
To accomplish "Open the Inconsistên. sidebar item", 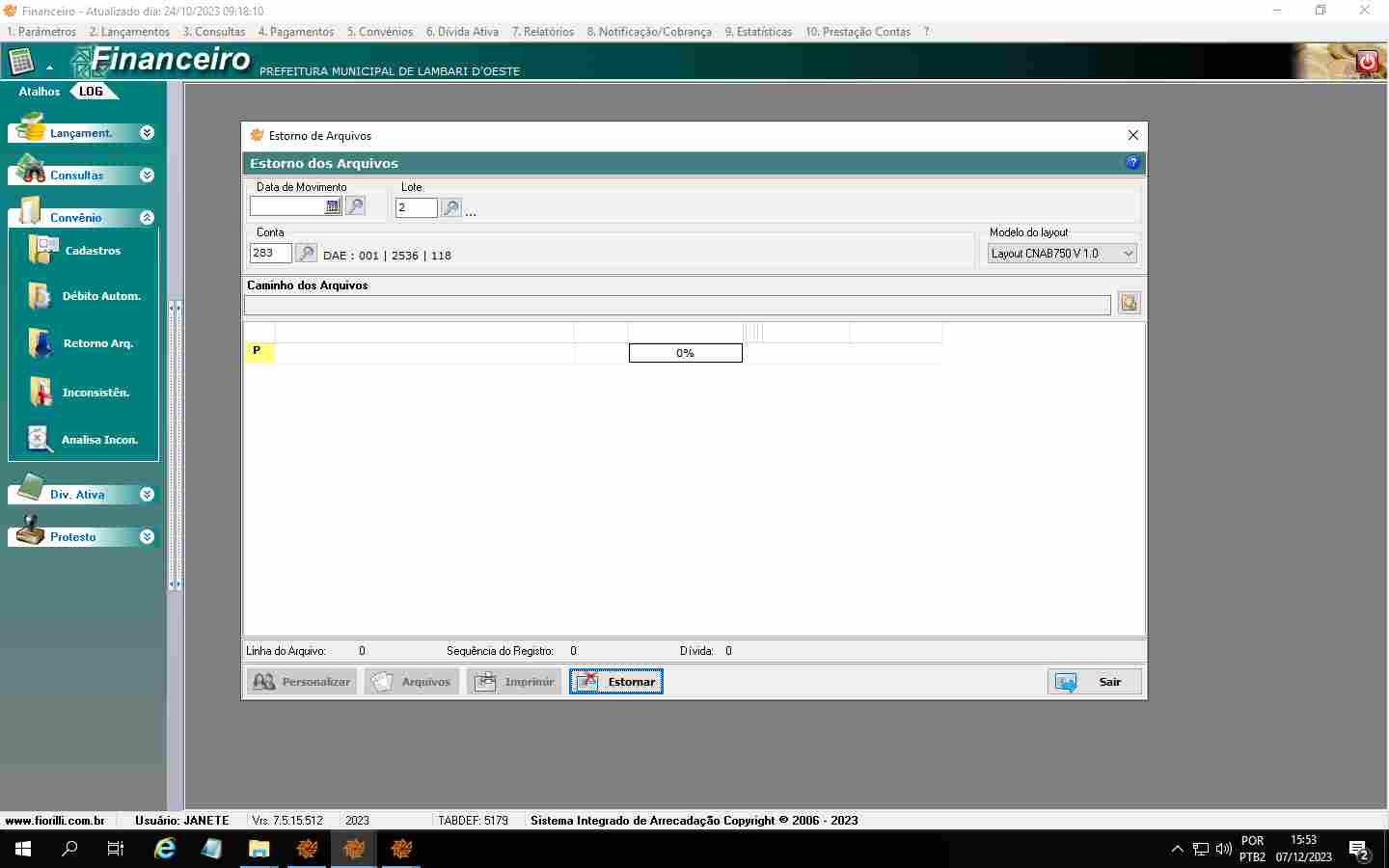I will [x=41, y=393].
